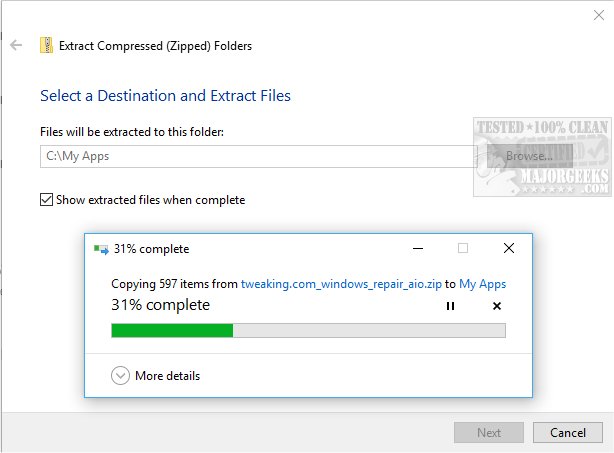
Task: Pause the file copy operation
Action: [450, 306]
